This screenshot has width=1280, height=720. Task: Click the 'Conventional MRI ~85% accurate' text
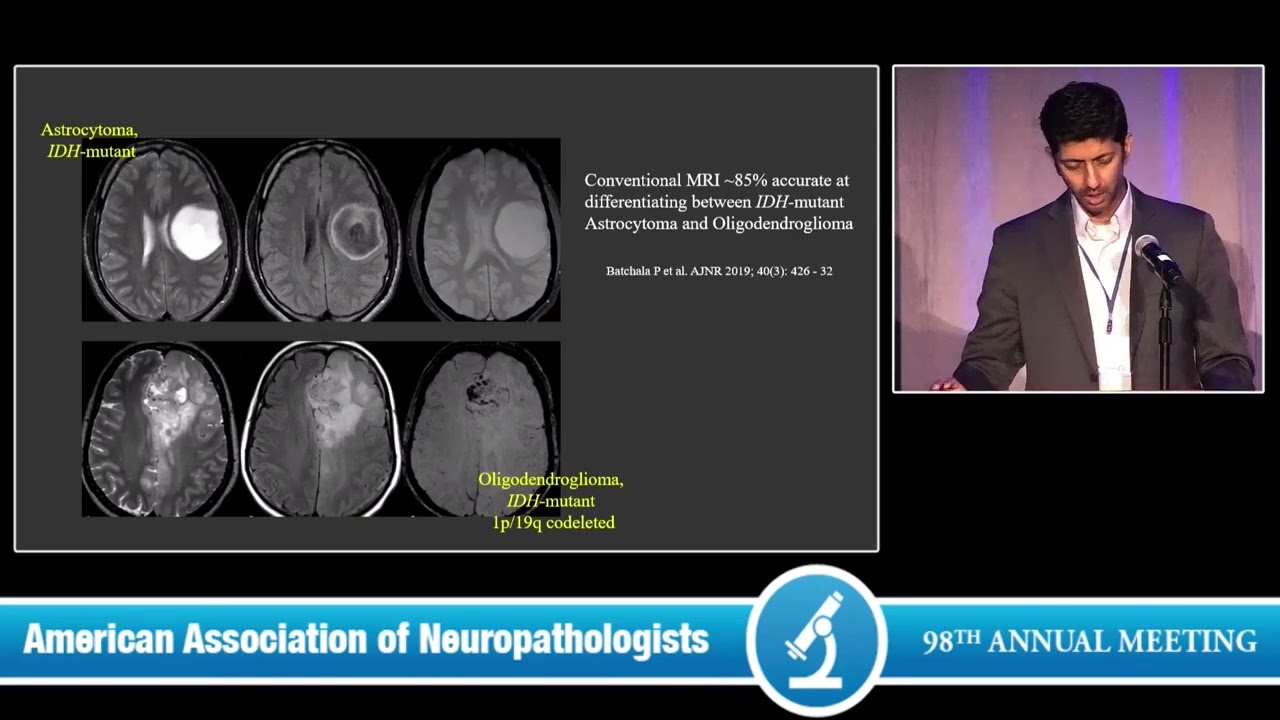pos(718,202)
